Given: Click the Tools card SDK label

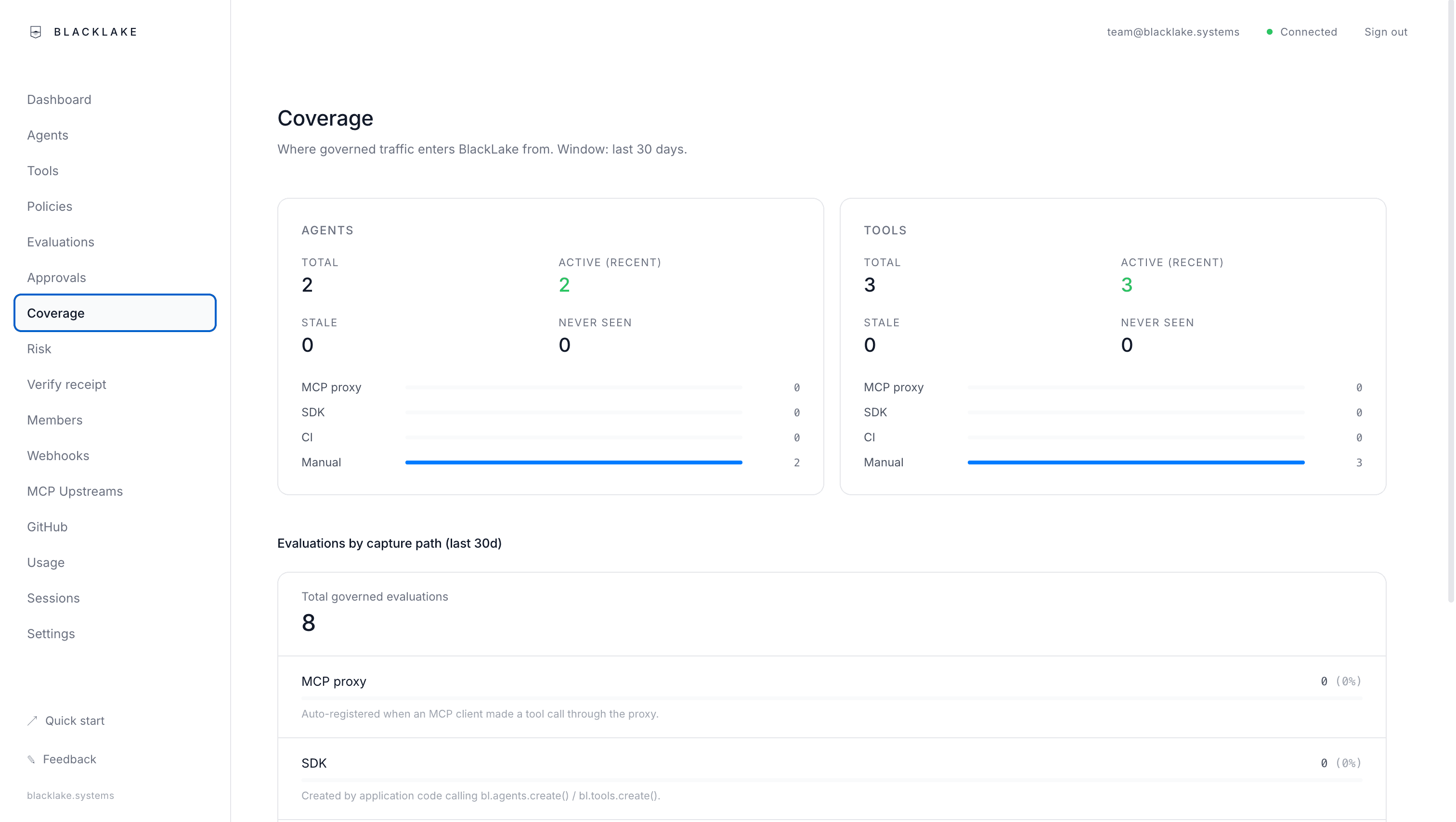Looking at the screenshot, I should [x=875, y=412].
